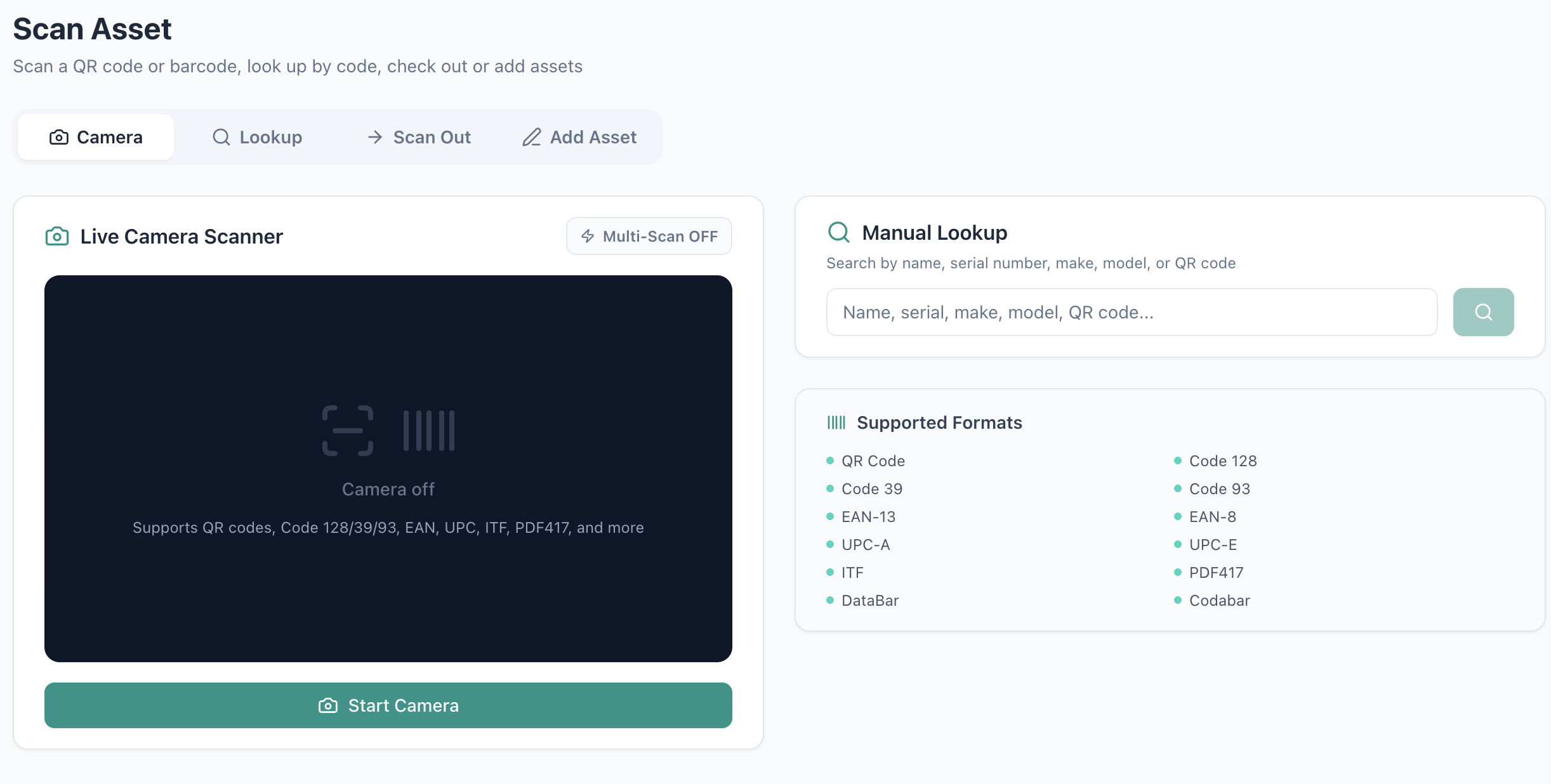Submit the manual lookup search button
Image resolution: width=1551 pixels, height=784 pixels.
tap(1483, 312)
